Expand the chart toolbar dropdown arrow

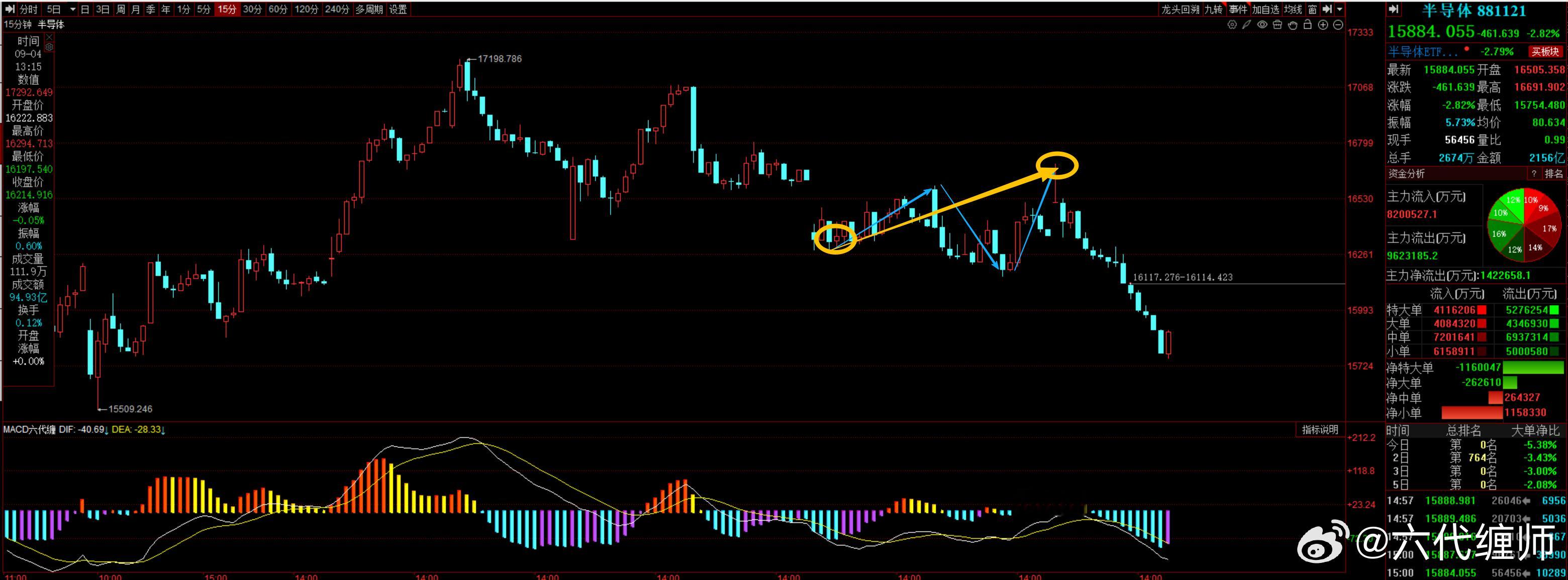(1340, 9)
